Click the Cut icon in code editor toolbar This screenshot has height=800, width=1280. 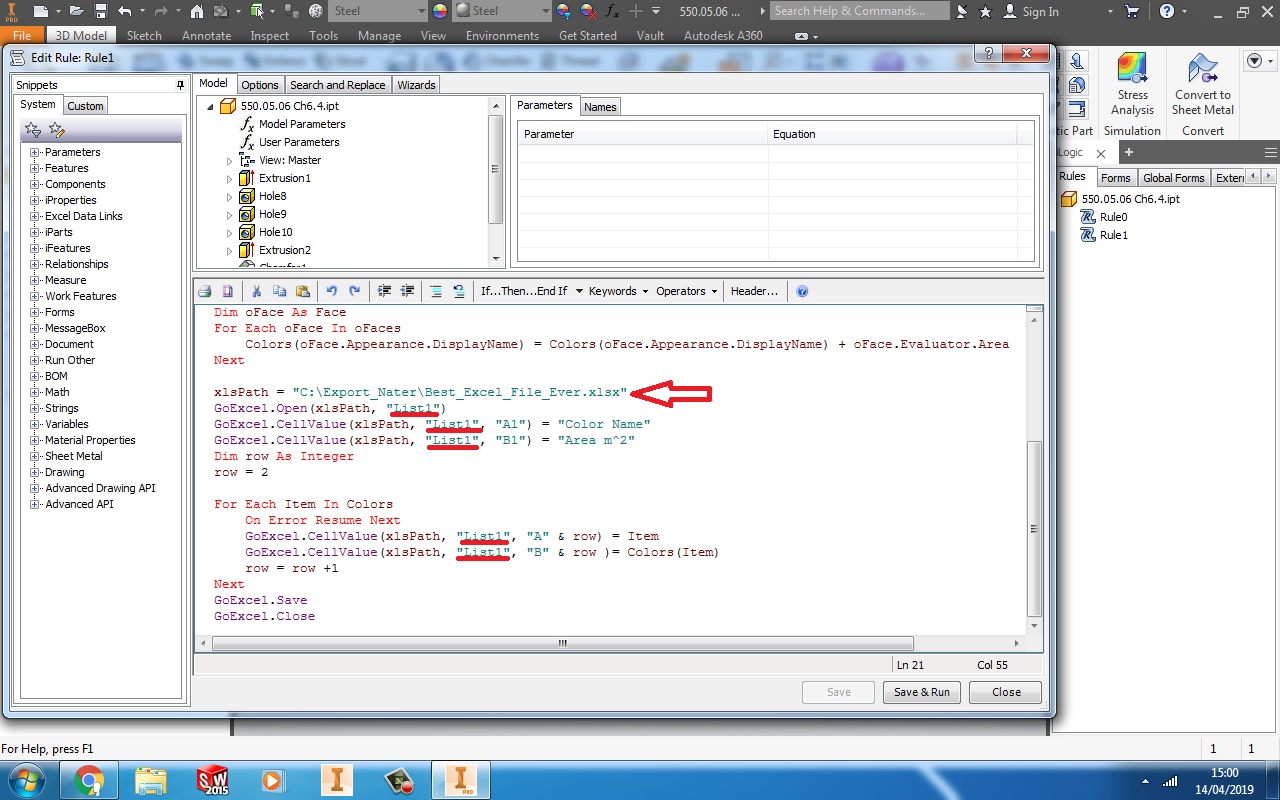click(256, 291)
